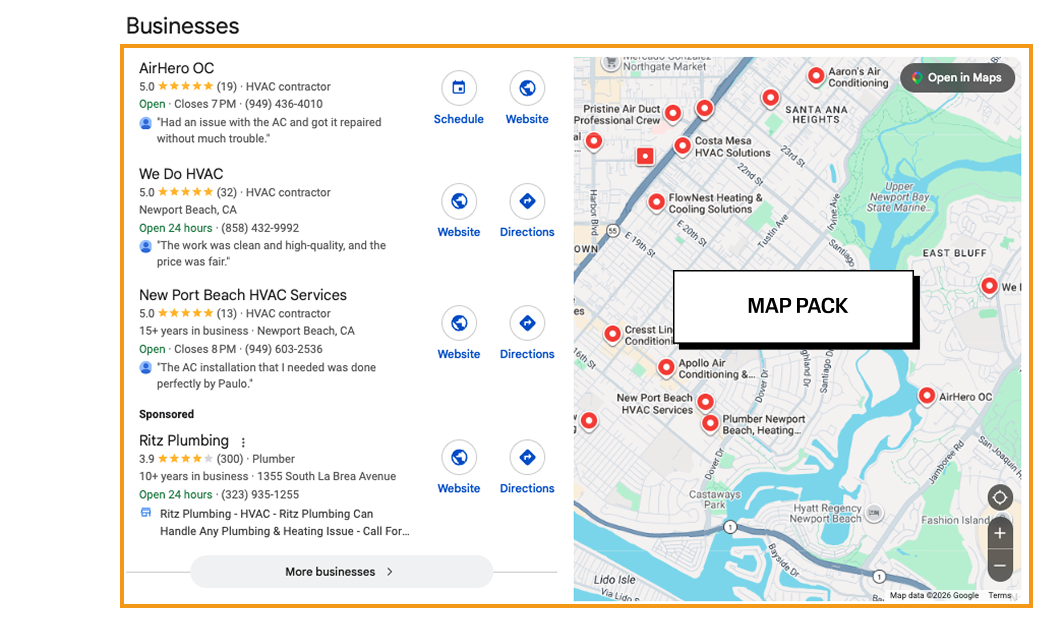
Task: Click the Hyatt Regency Newport Beach hotel icon
Action: 875,512
